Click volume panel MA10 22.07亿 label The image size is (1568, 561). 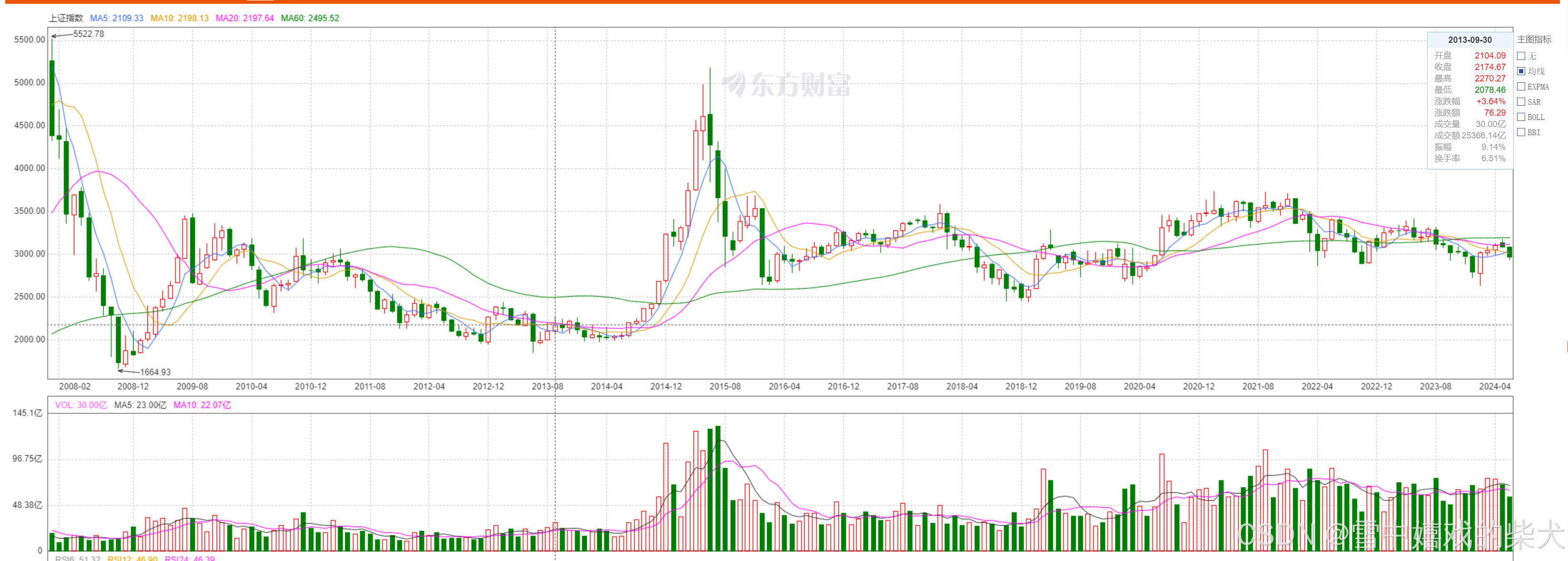pyautogui.click(x=202, y=405)
